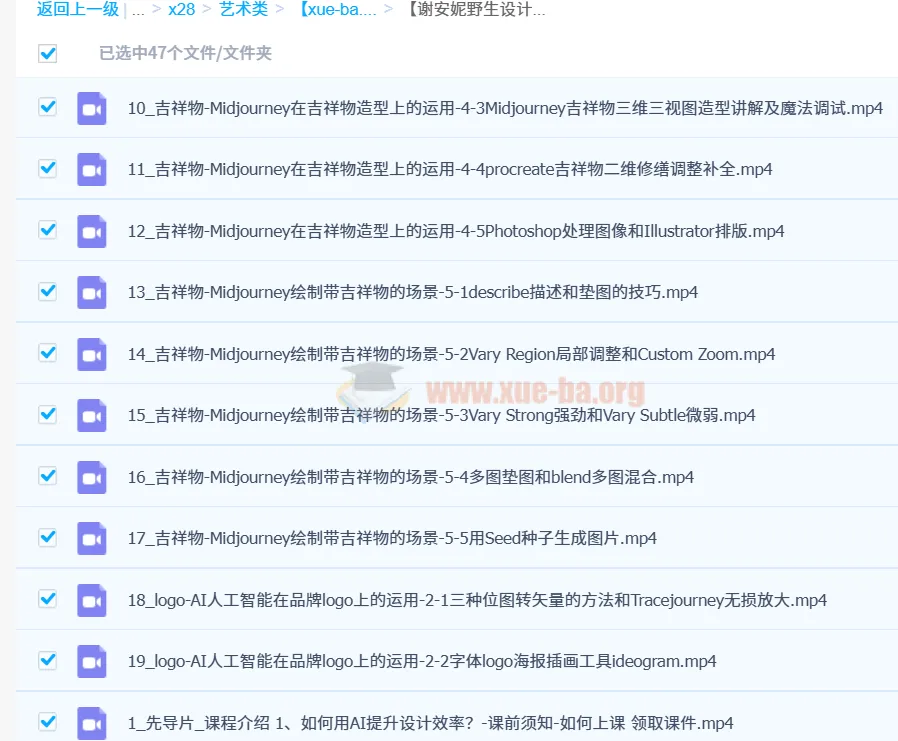Expand the collapsed breadcrumb ellipsis

[138, 10]
